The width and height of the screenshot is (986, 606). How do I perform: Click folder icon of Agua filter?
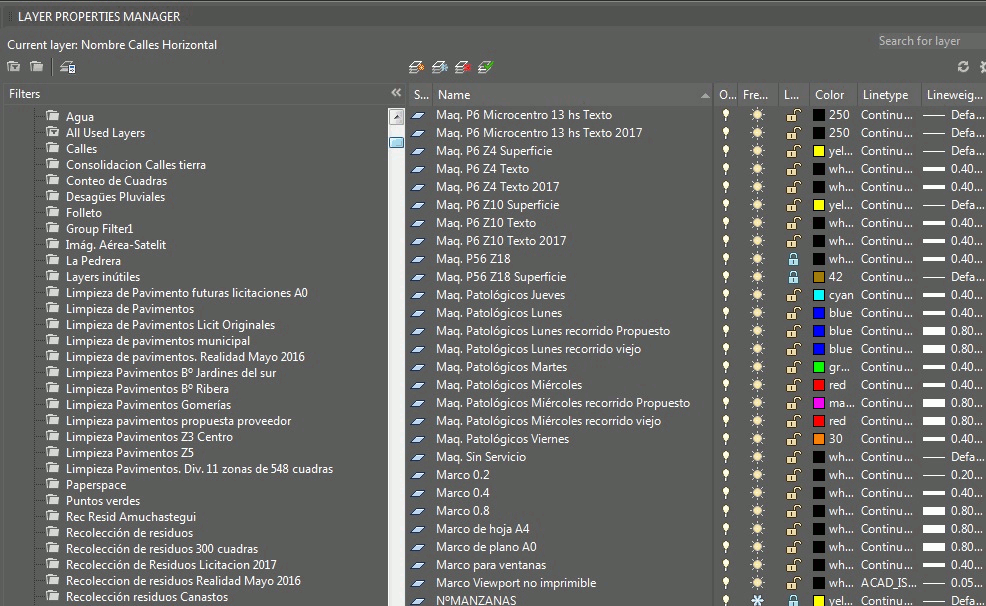pyautogui.click(x=53, y=116)
